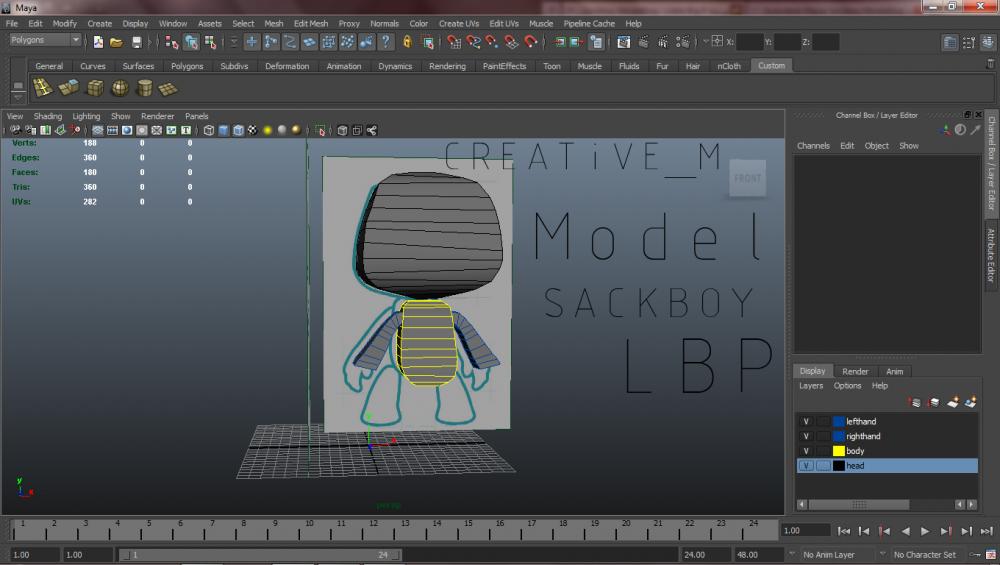Click the blue color swatch of lefthand layer
1000x565 pixels.
click(839, 421)
